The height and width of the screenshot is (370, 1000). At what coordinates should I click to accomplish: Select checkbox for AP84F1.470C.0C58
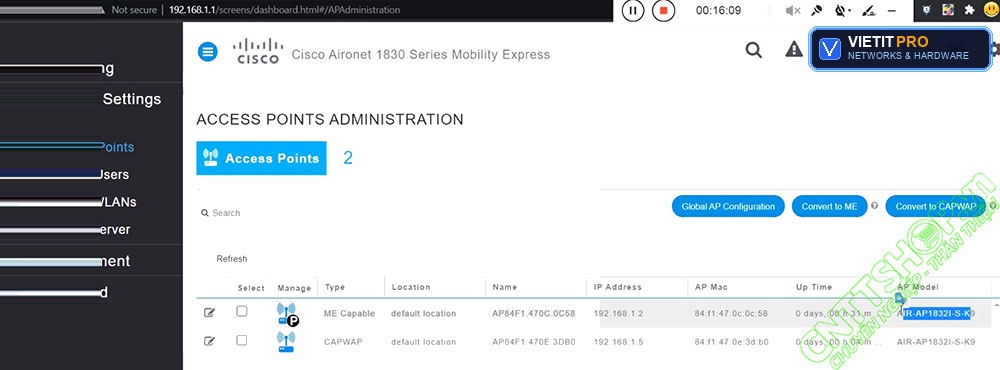pos(242,311)
